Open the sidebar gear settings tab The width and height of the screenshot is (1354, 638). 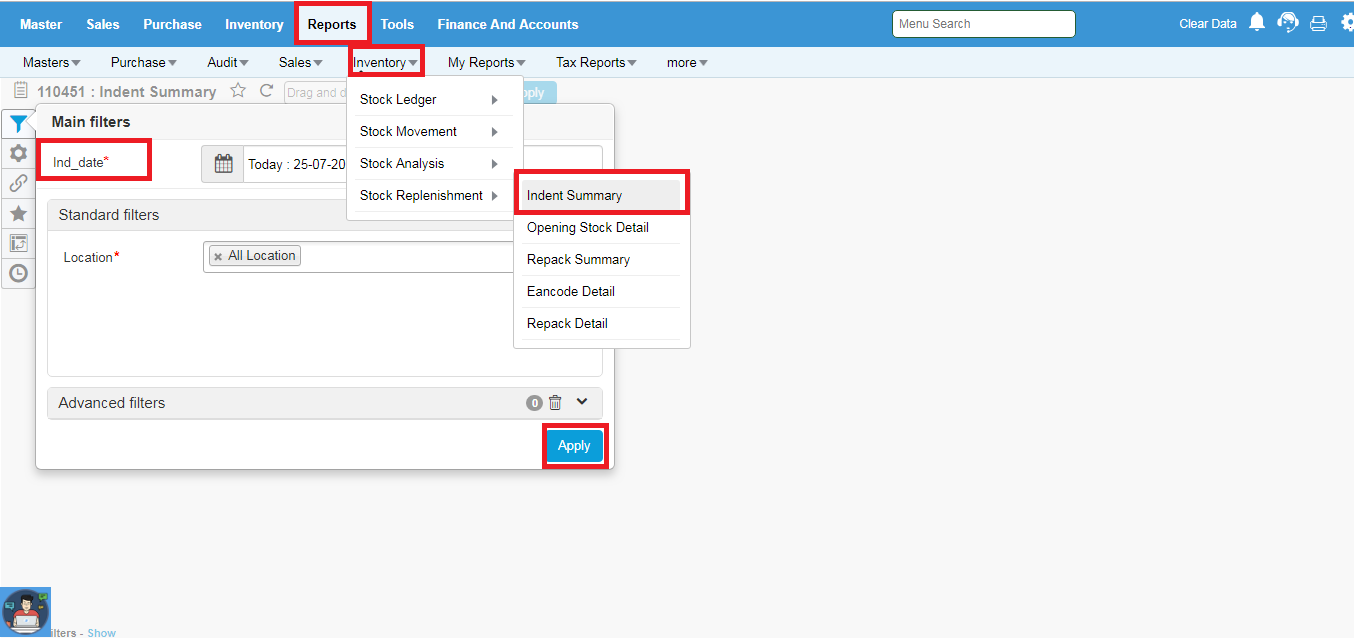(18, 153)
